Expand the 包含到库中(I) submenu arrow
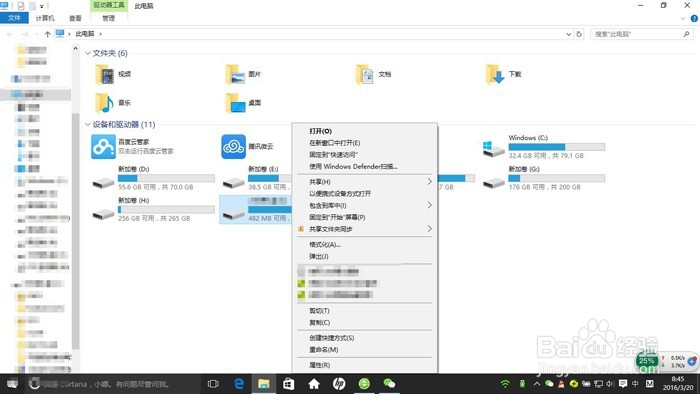The width and height of the screenshot is (700, 394). point(429,205)
